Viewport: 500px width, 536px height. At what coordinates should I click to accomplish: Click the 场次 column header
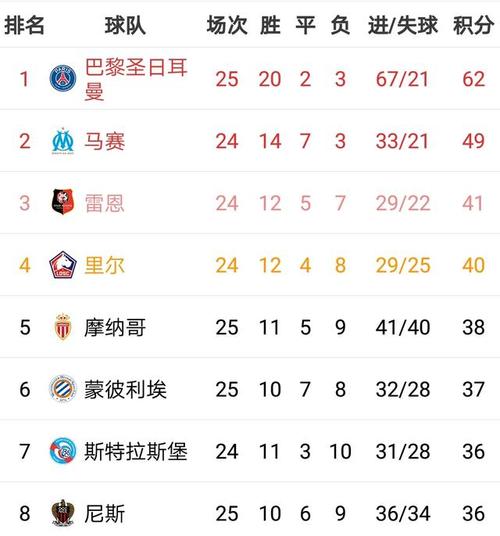(227, 25)
